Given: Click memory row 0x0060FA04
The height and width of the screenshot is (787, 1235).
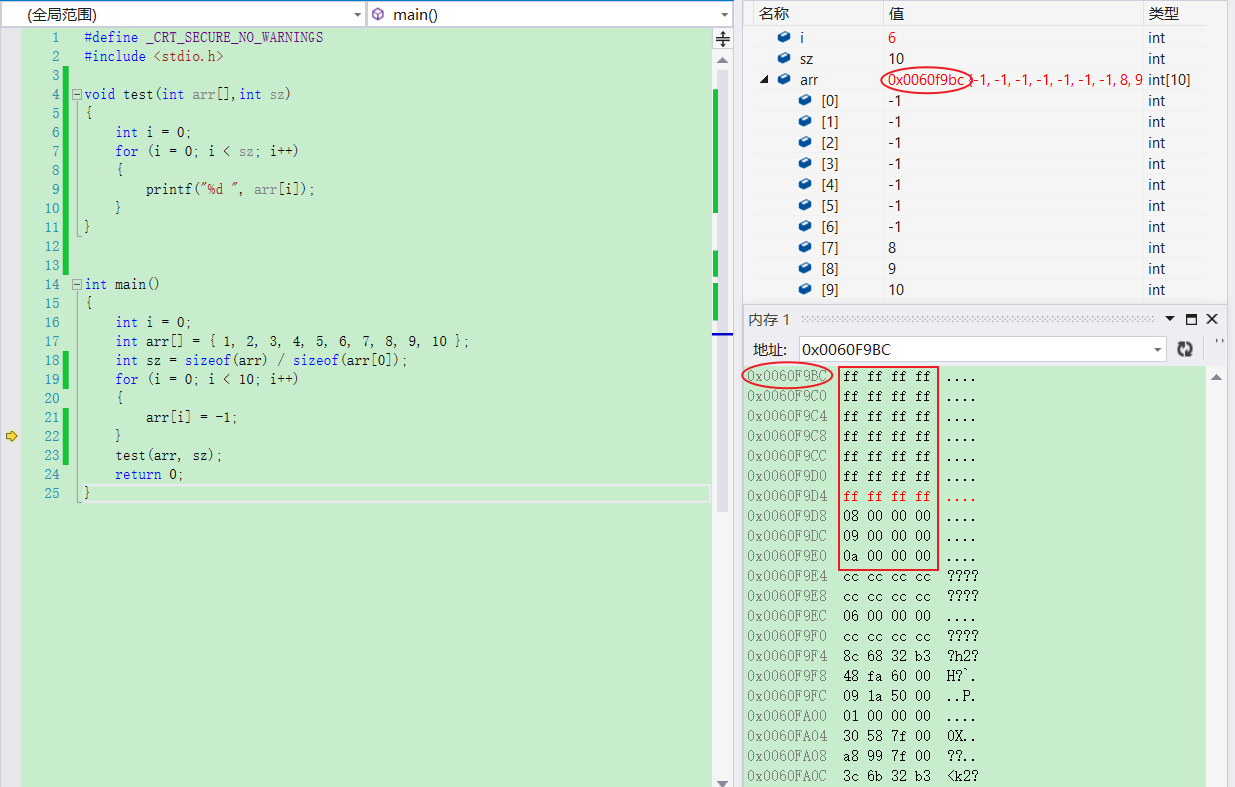Looking at the screenshot, I should coord(863,736).
